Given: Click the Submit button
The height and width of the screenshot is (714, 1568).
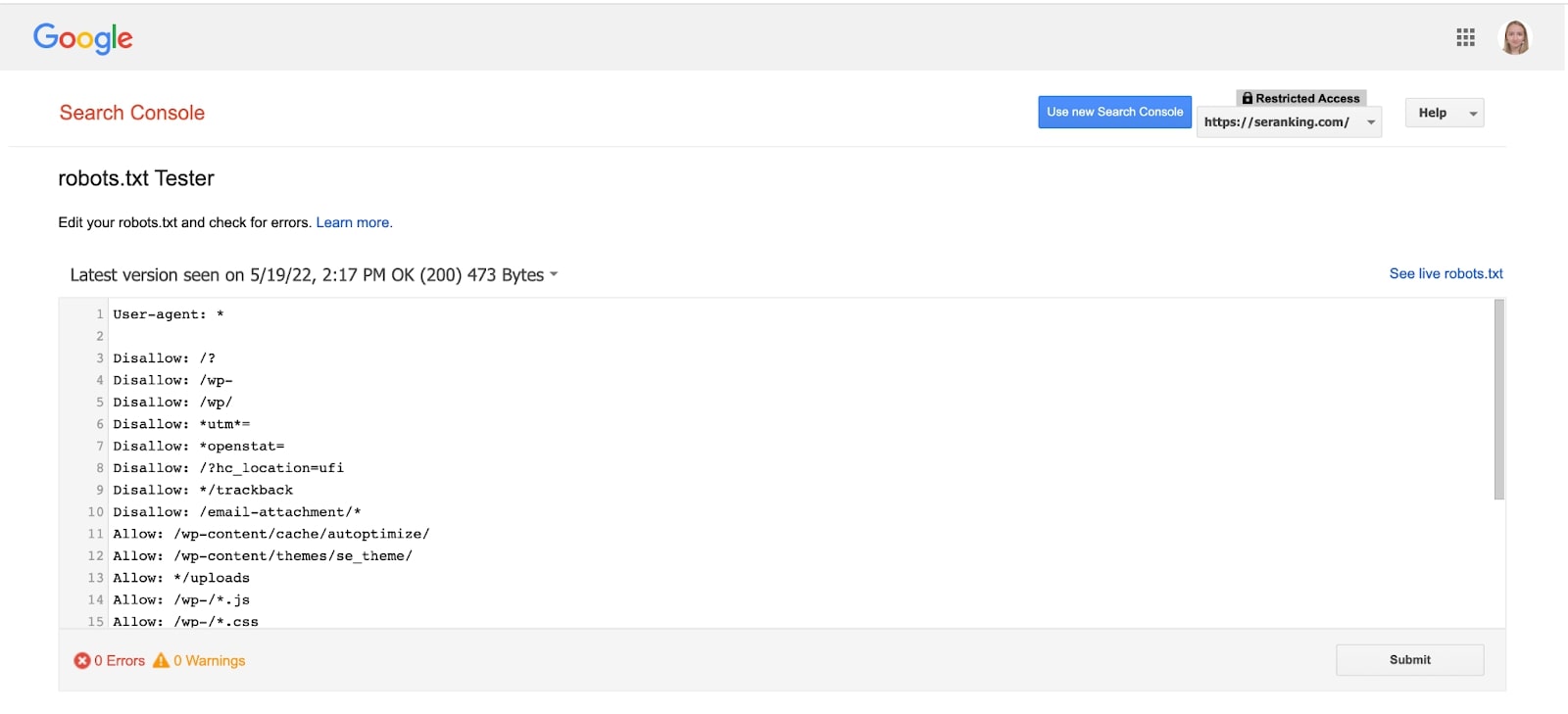Looking at the screenshot, I should (1409, 660).
